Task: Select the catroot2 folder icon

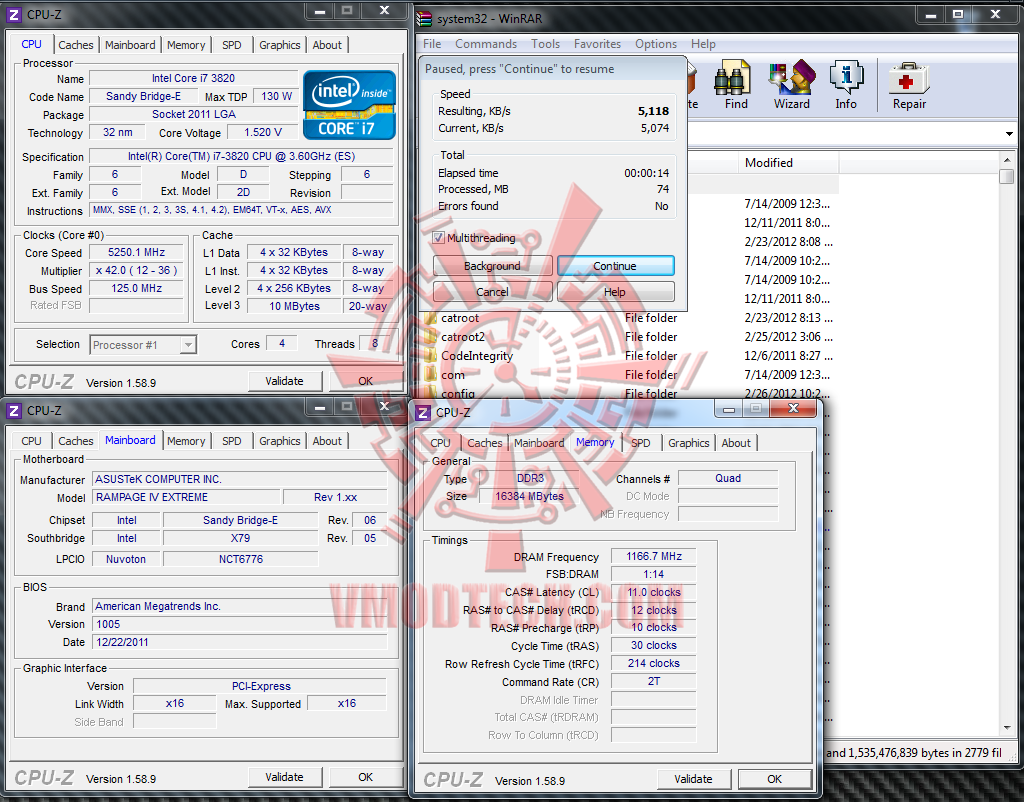Action: tap(430, 337)
